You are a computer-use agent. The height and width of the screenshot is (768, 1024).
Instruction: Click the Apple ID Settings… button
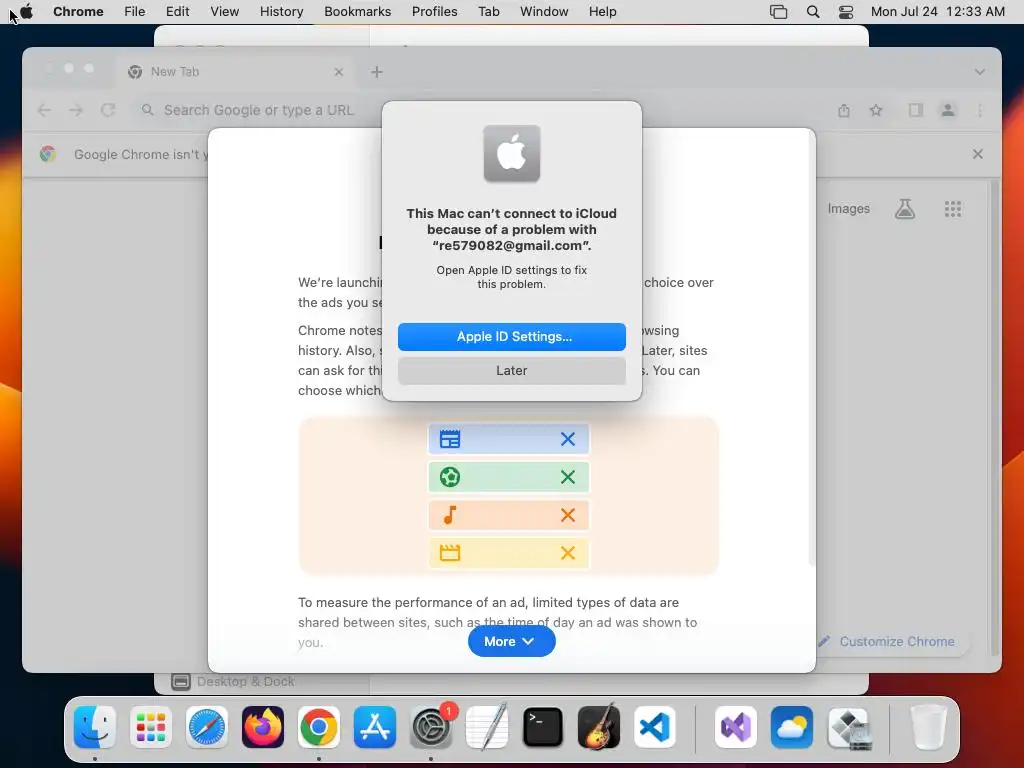tap(511, 336)
